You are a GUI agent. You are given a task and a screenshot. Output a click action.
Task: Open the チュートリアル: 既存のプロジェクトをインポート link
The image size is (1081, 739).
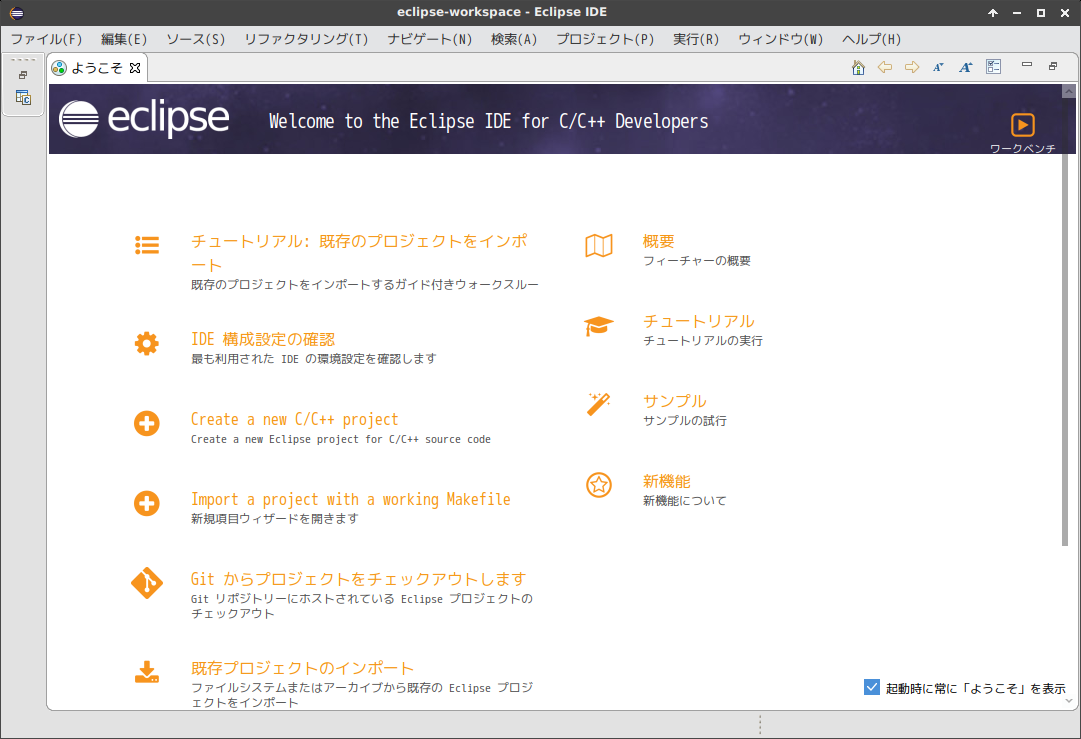(359, 253)
